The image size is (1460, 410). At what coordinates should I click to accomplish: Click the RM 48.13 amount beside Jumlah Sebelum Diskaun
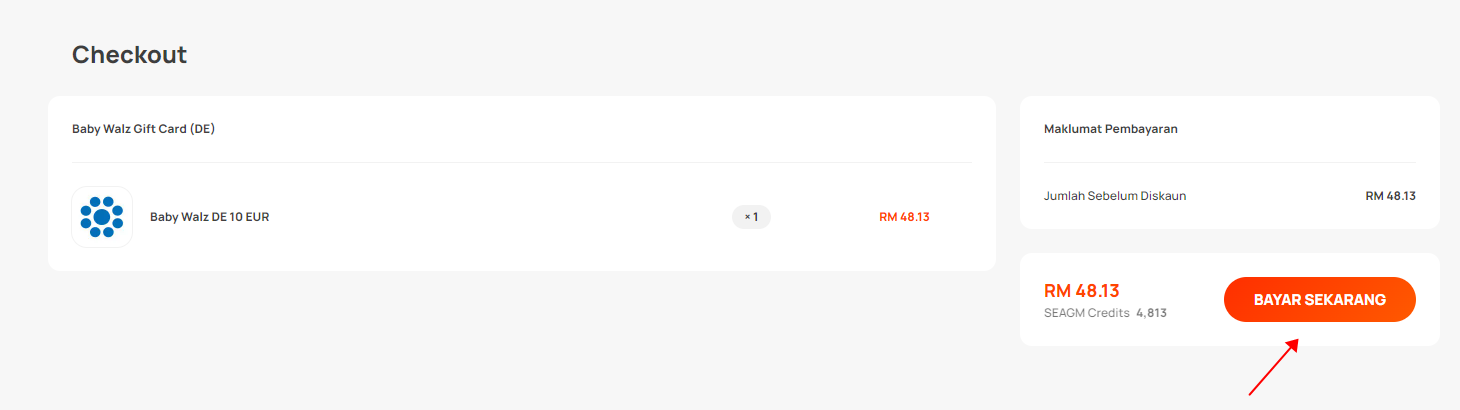click(1390, 196)
